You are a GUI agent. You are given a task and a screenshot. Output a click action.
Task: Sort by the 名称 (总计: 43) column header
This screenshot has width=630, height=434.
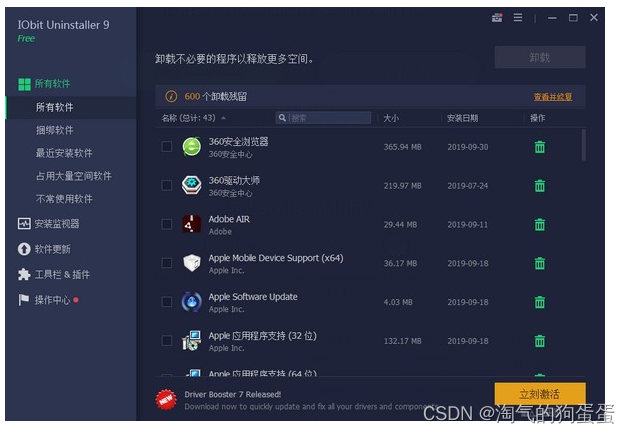(x=188, y=118)
